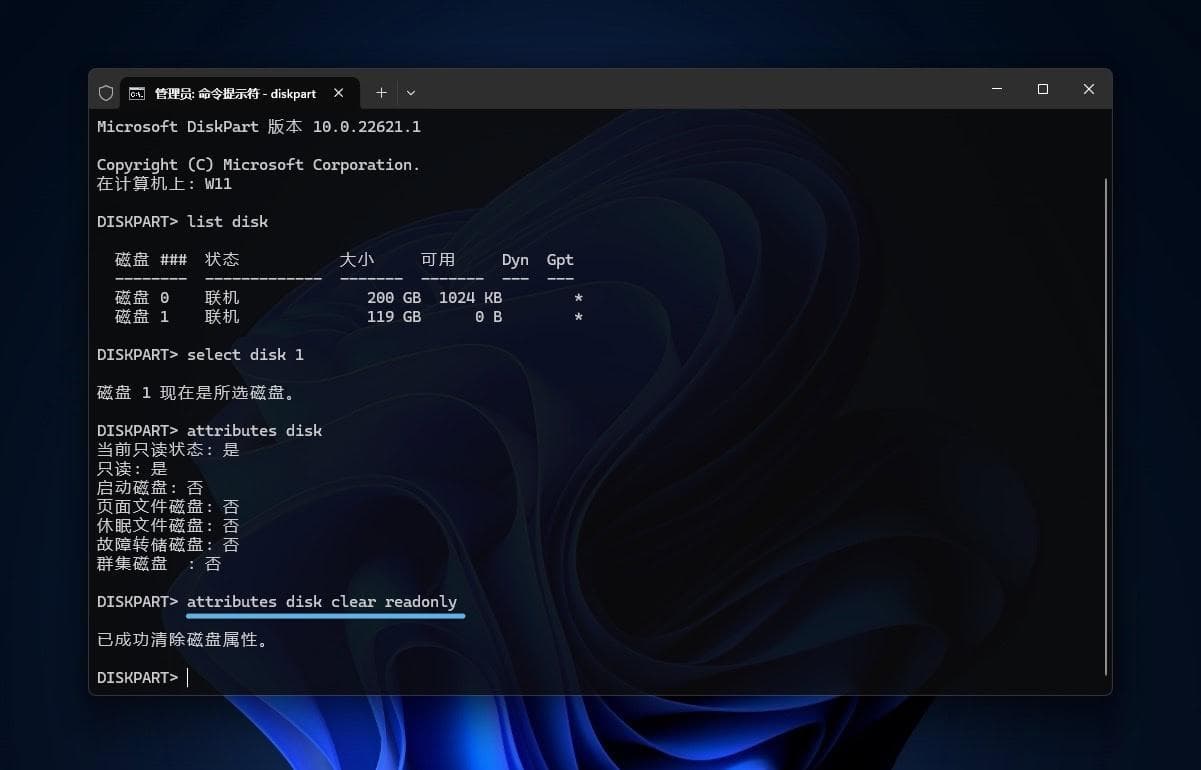The width and height of the screenshot is (1201, 770).
Task: Click the '只读: 是' line
Action: coord(132,469)
